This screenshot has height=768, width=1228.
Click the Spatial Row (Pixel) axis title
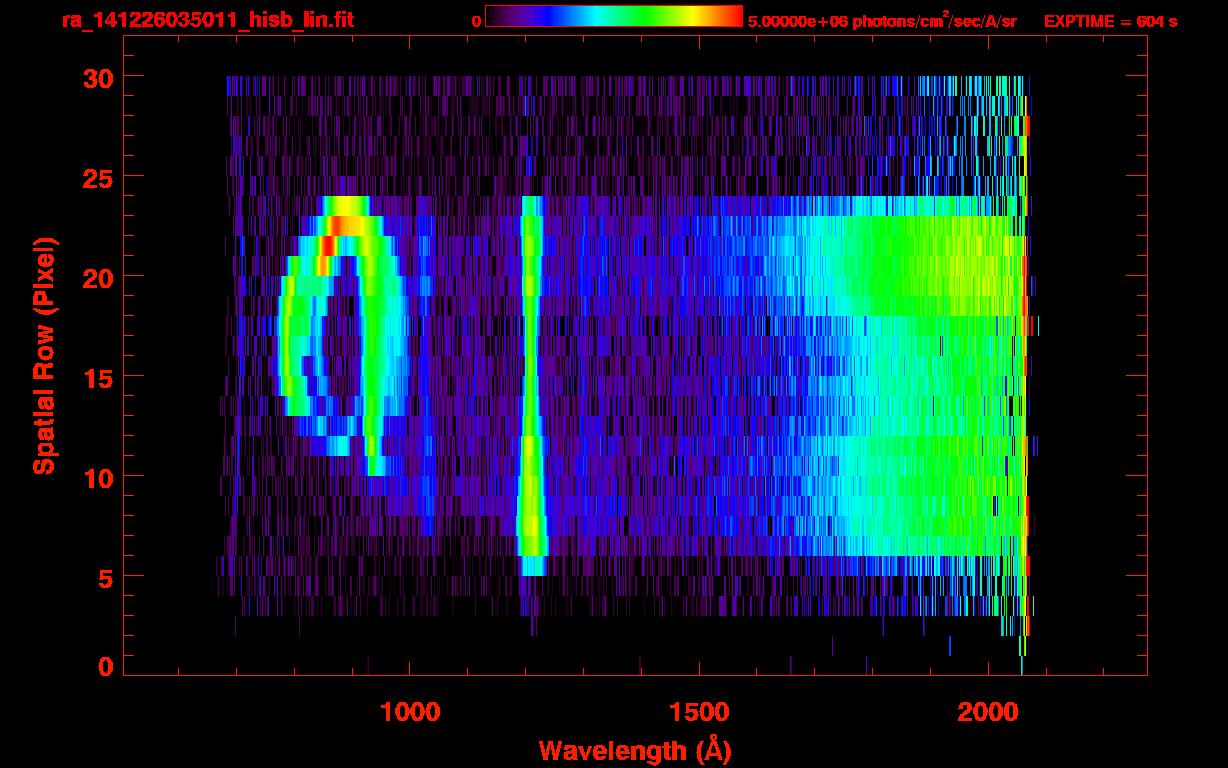tap(44, 356)
